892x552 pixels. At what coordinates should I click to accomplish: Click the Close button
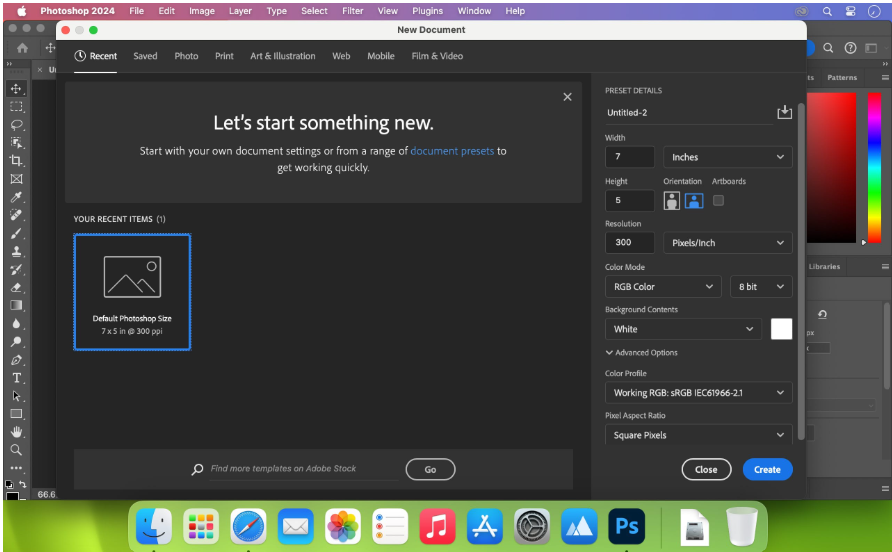[706, 469]
